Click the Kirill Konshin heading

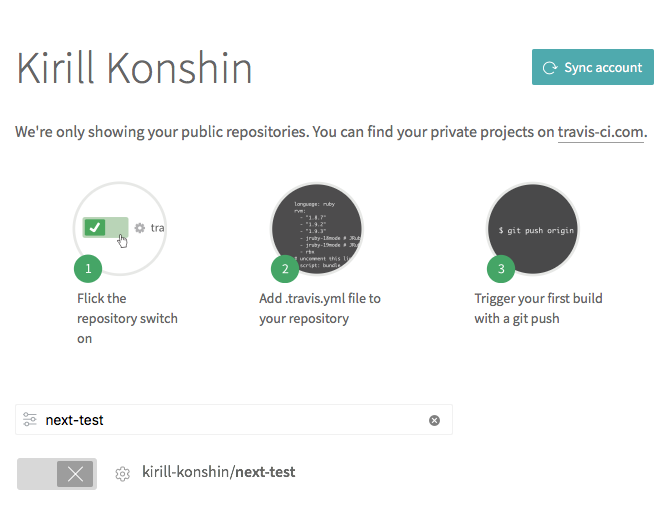(134, 68)
